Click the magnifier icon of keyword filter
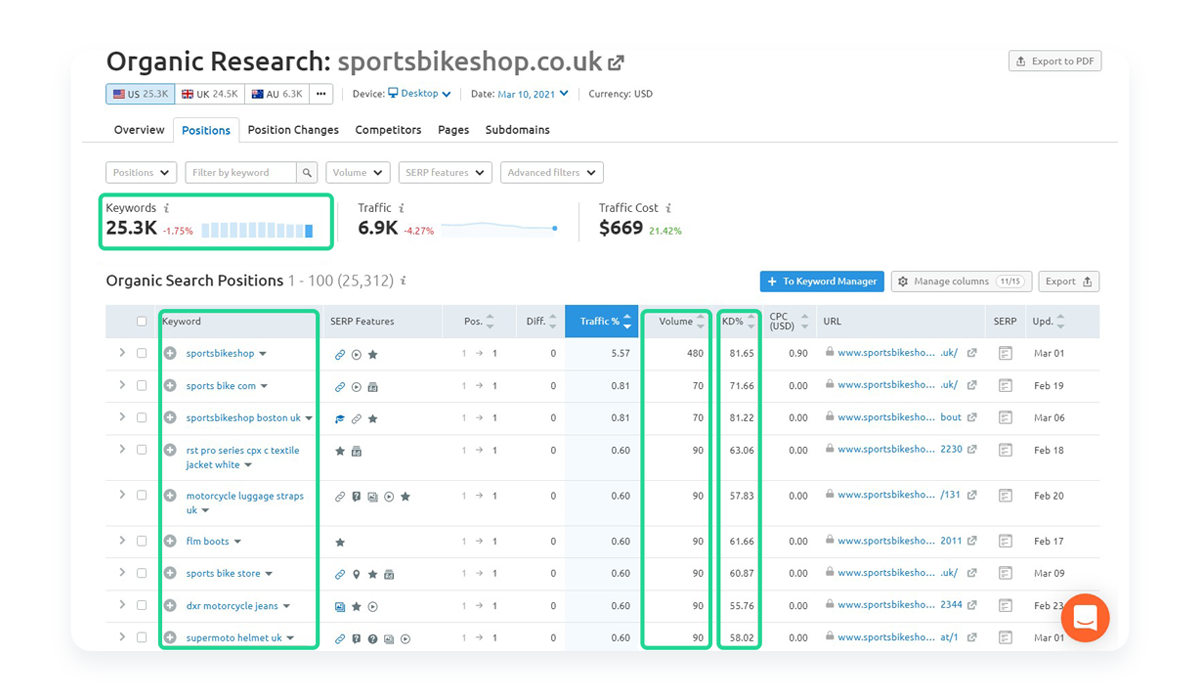This screenshot has width=1200, height=700. pos(308,172)
